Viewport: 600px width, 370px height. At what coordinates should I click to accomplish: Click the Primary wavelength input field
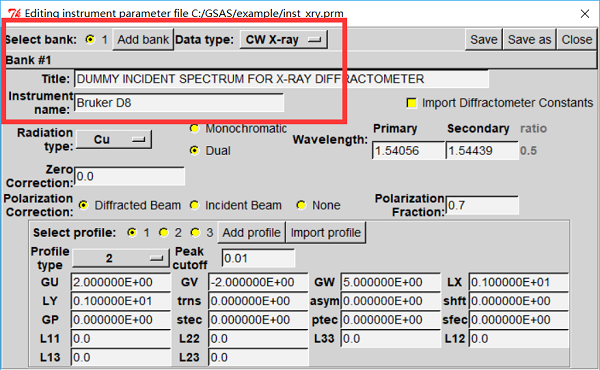pyautogui.click(x=408, y=150)
